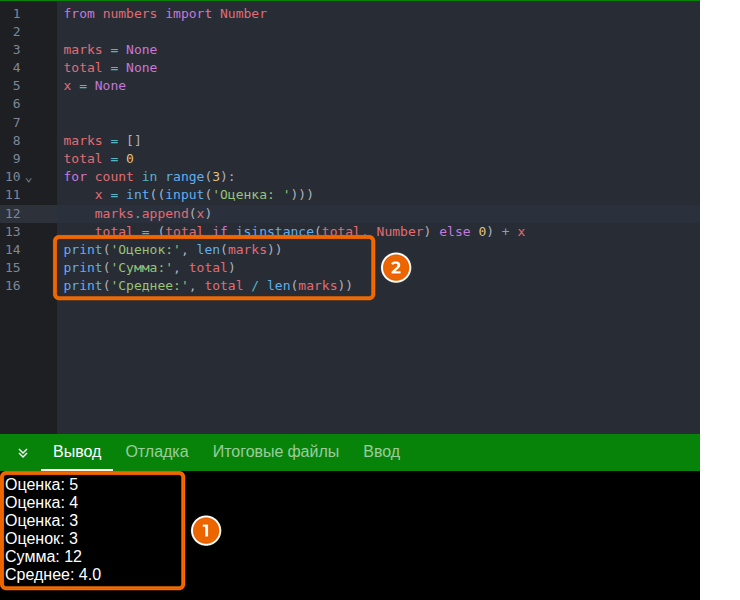Screen dimensions: 740x600
Task: Click the 'marks = None' code line
Action: pos(110,50)
